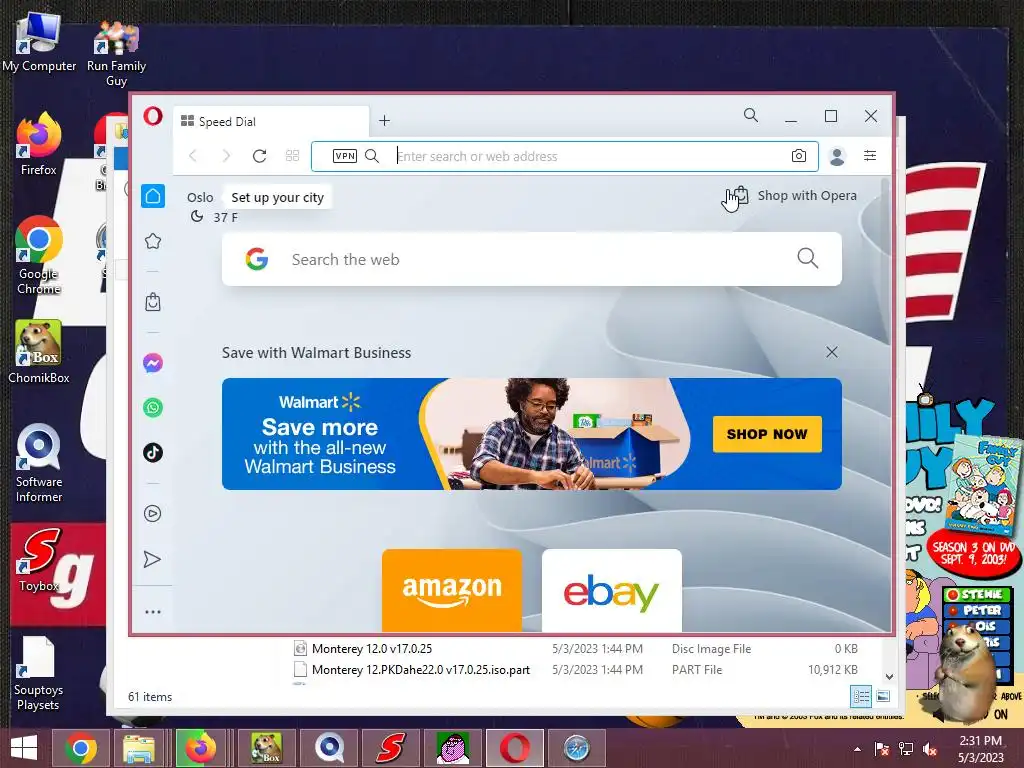
Task: Open Messenger in the sidebar
Action: [x=153, y=362]
